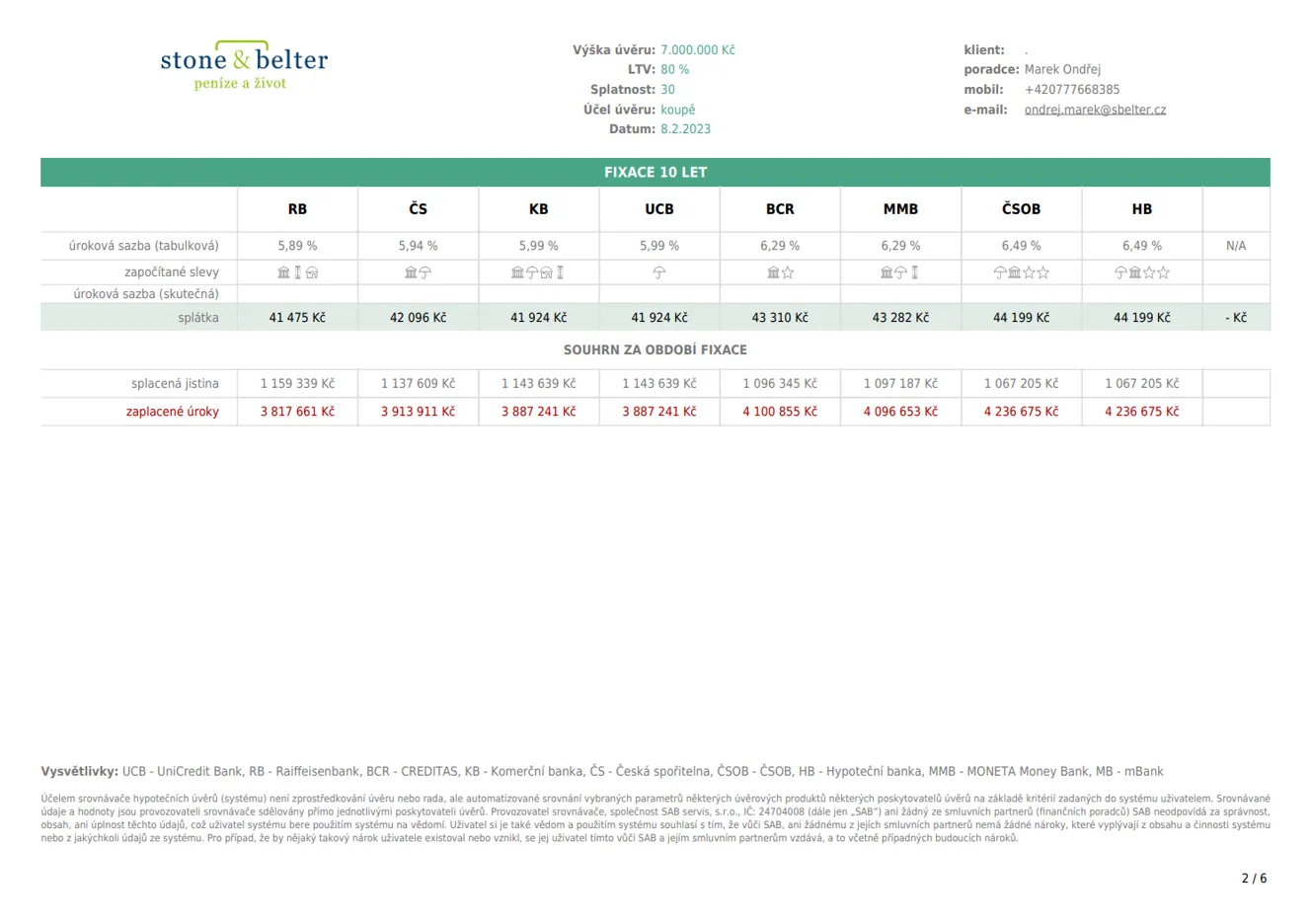Click the ČSOB column header

pos(1021,209)
